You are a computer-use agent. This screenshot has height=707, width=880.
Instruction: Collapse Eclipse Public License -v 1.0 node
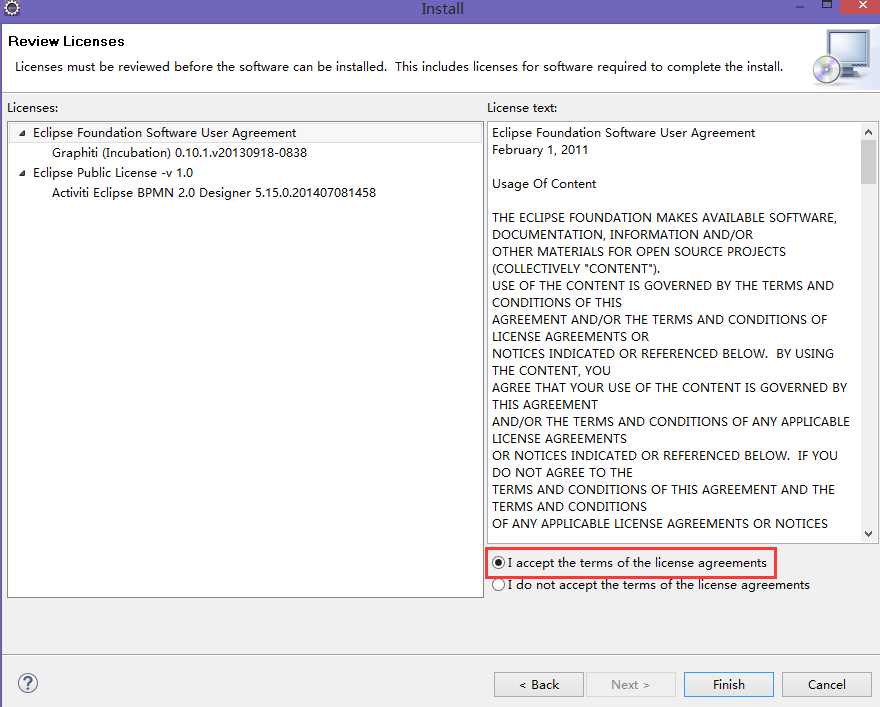coord(22,173)
